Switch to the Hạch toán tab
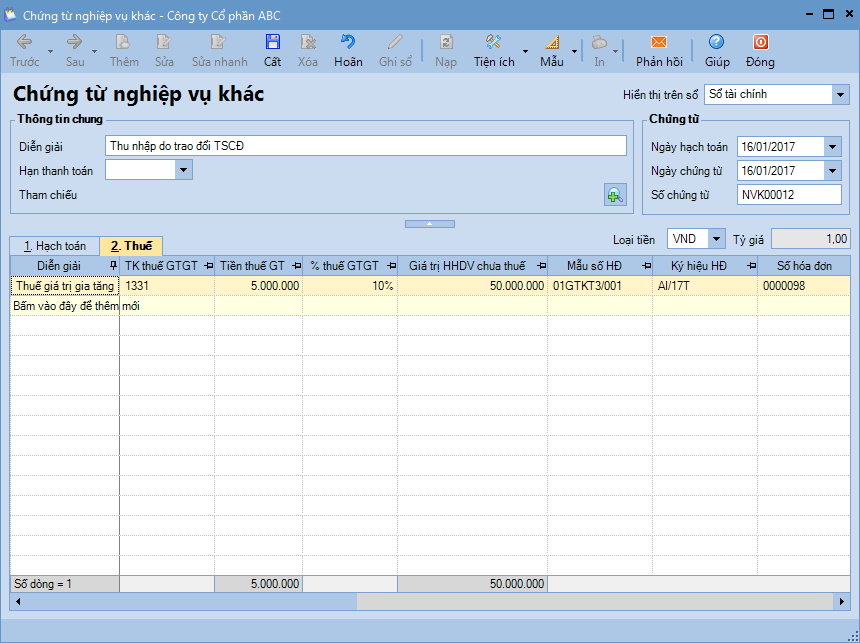 (55, 245)
